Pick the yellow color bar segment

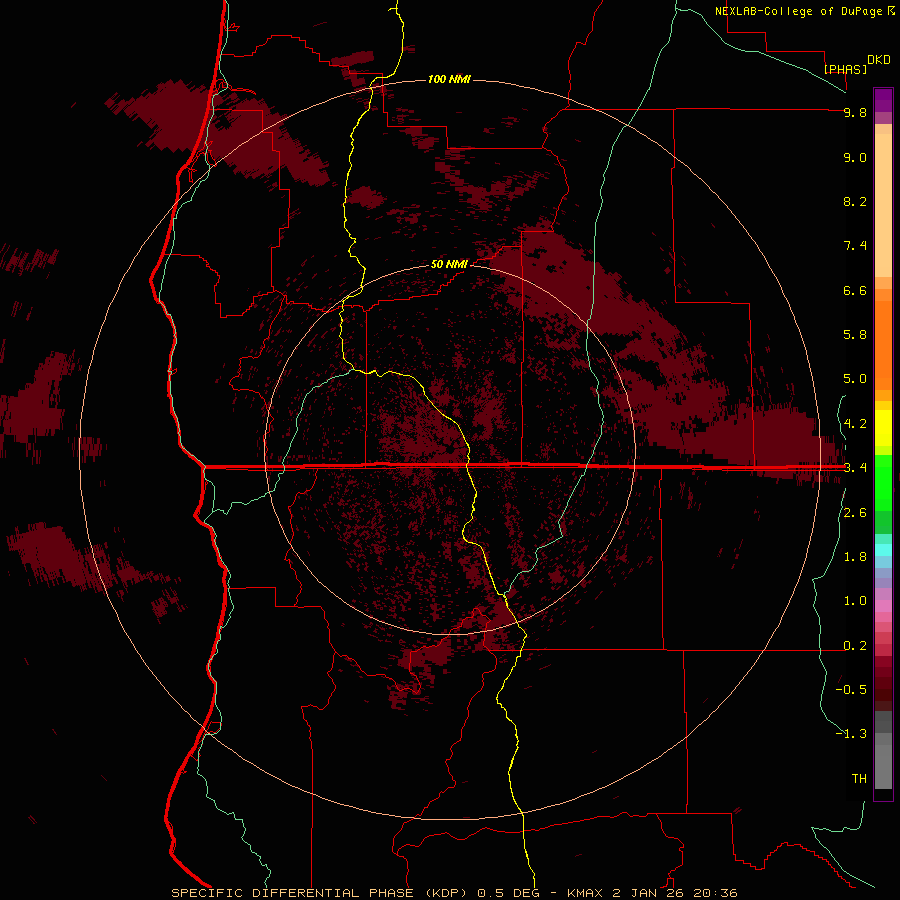point(883,428)
